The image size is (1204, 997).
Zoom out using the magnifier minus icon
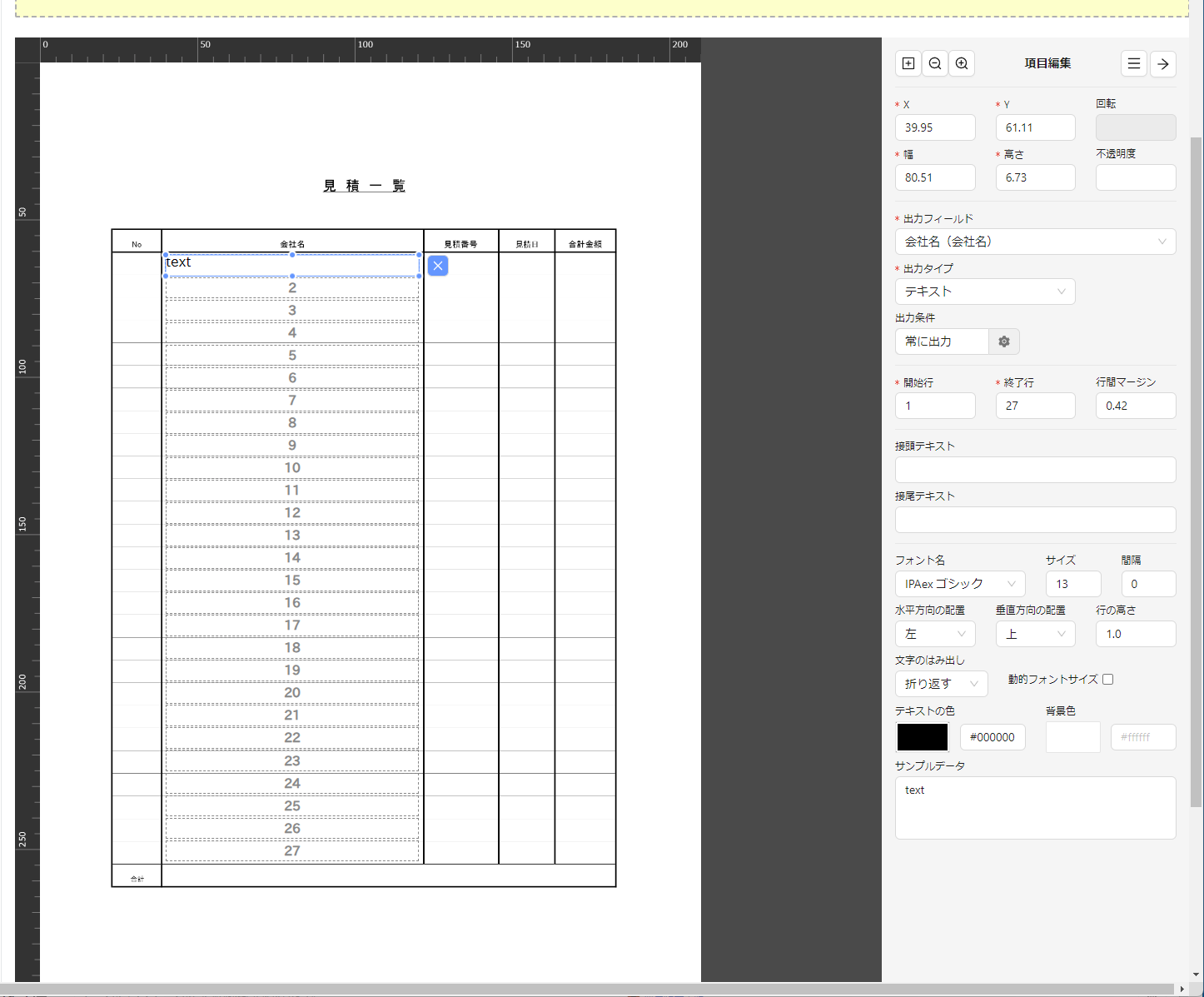pyautogui.click(x=935, y=63)
